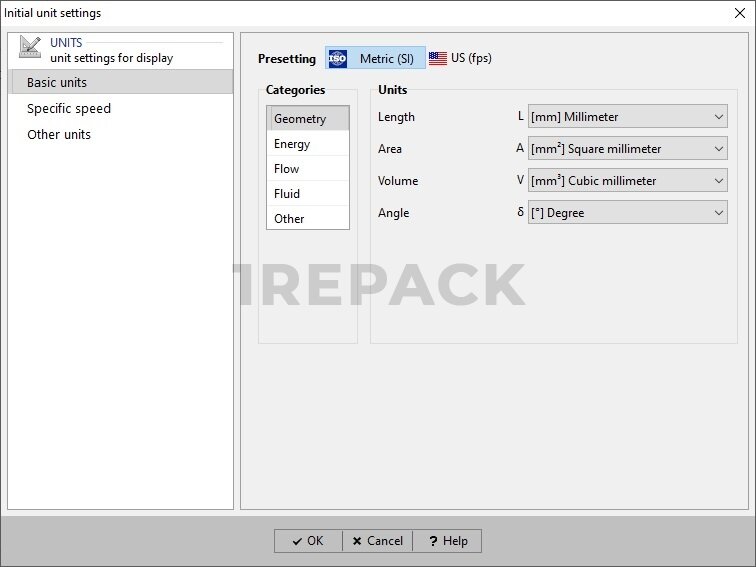Screen dimensions: 756x567
Task: Open the Volume unit combo box
Action: coord(627,181)
